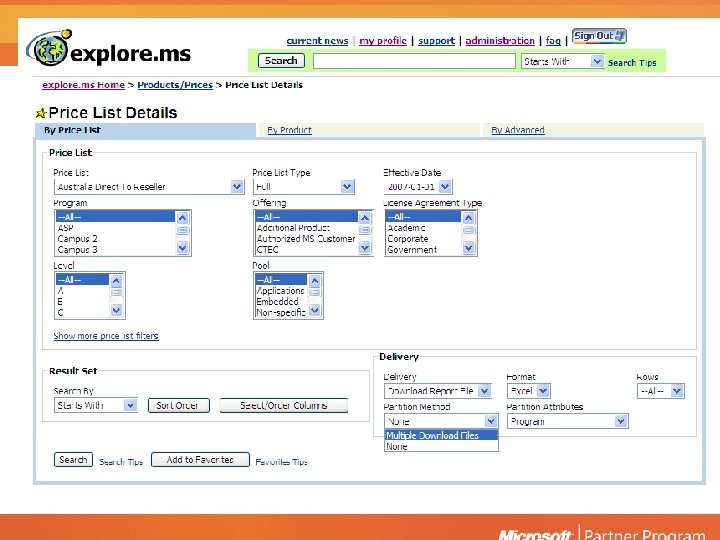Click Show more price list filters
Image resolution: width=720 pixels, height=540 pixels.
click(x=106, y=336)
